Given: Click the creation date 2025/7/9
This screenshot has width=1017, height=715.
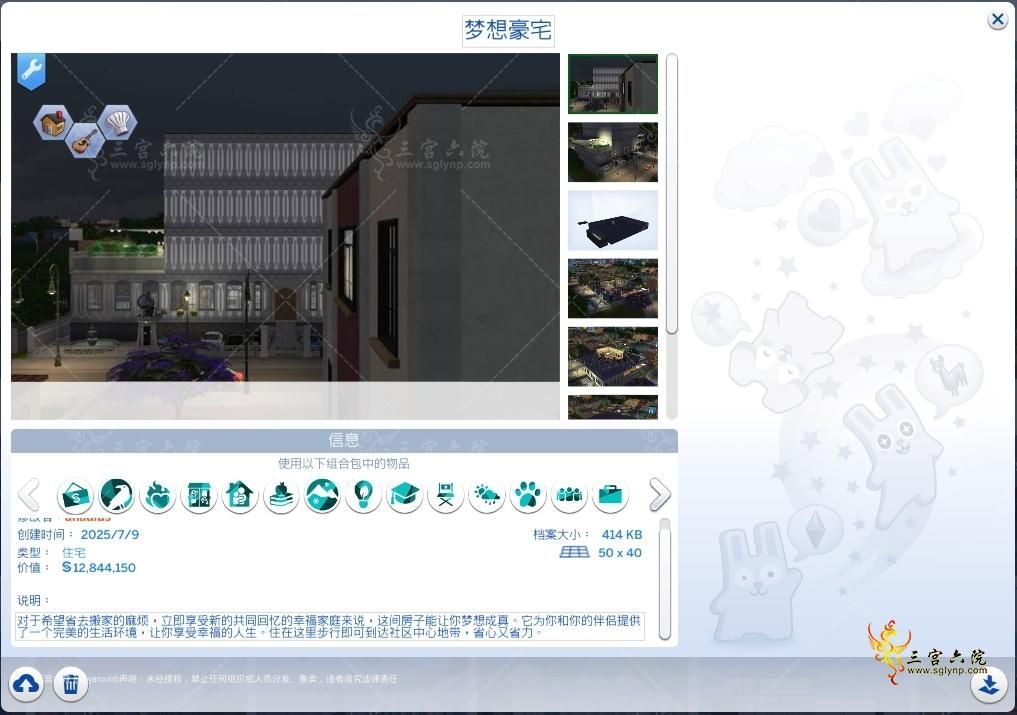Looking at the screenshot, I should [x=110, y=535].
